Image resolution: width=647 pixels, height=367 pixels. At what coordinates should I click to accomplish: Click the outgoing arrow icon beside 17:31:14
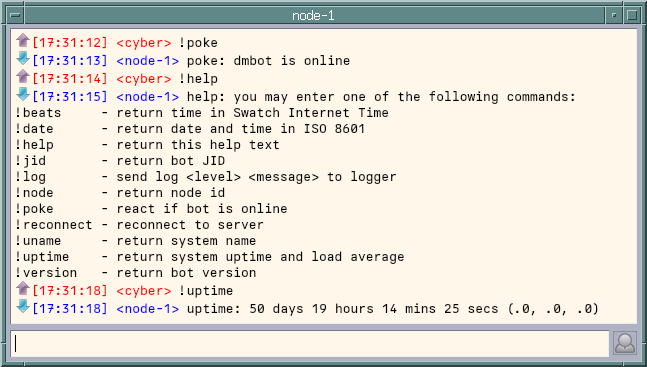coord(23,76)
